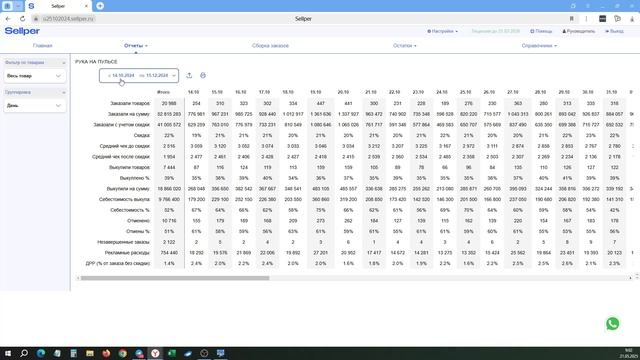Open Windows taskbar search

tap(24, 353)
